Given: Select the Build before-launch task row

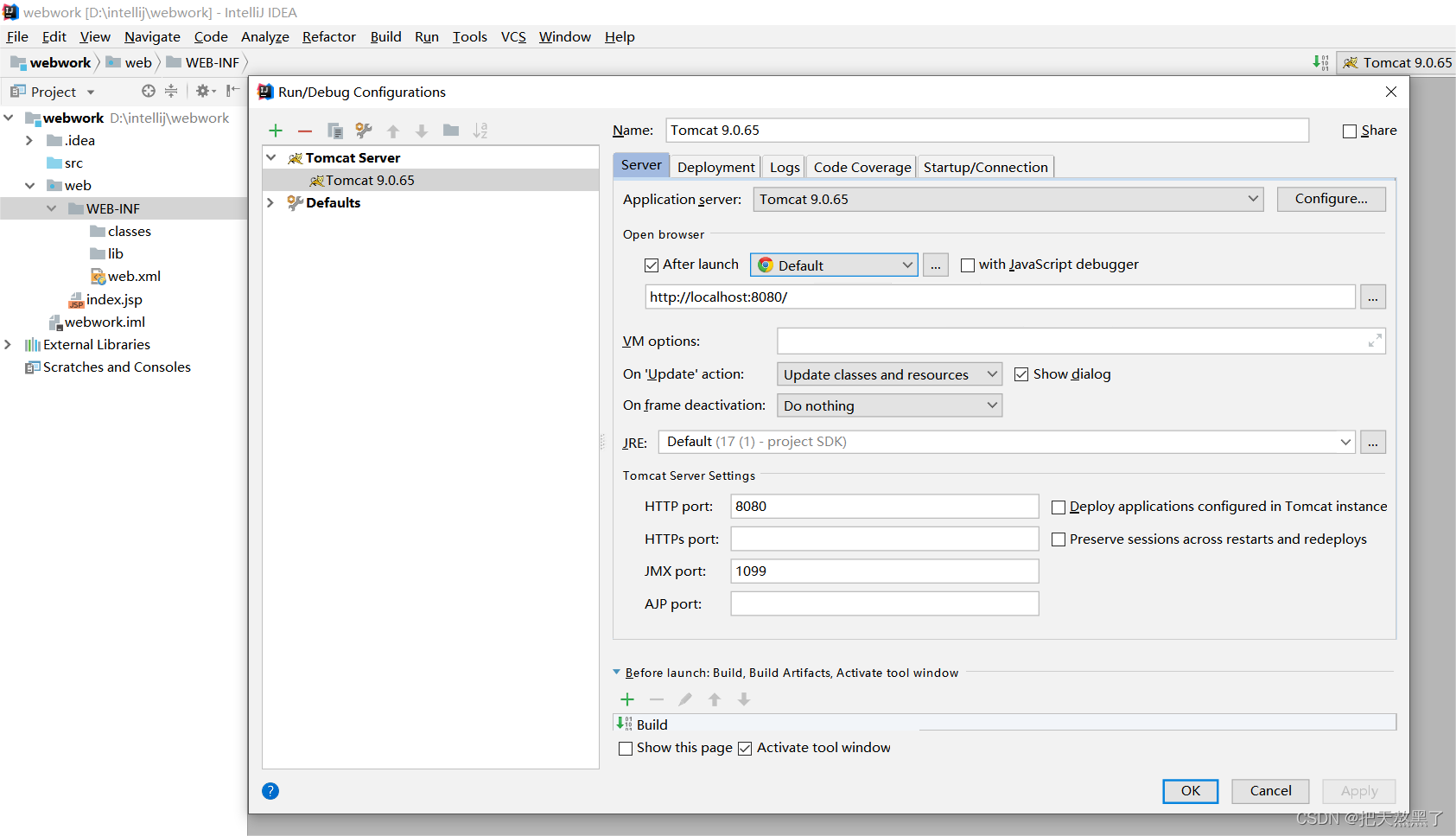Looking at the screenshot, I should pos(1005,724).
